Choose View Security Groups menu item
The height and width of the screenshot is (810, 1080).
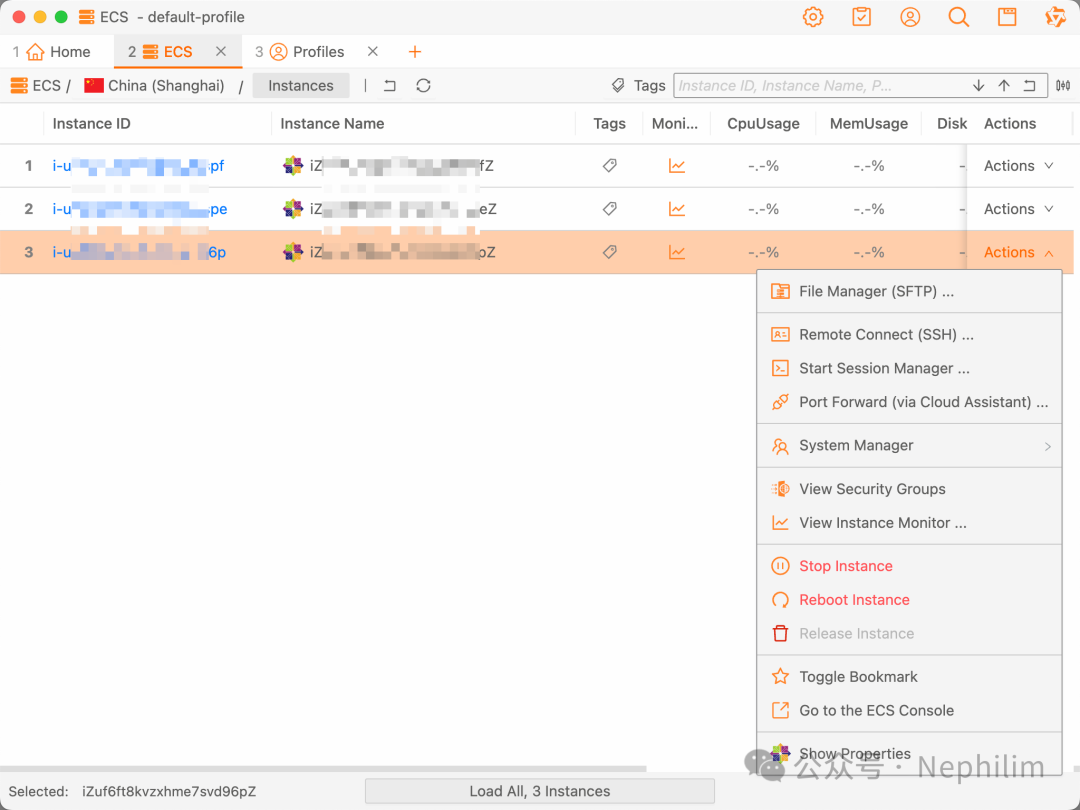coord(909,489)
